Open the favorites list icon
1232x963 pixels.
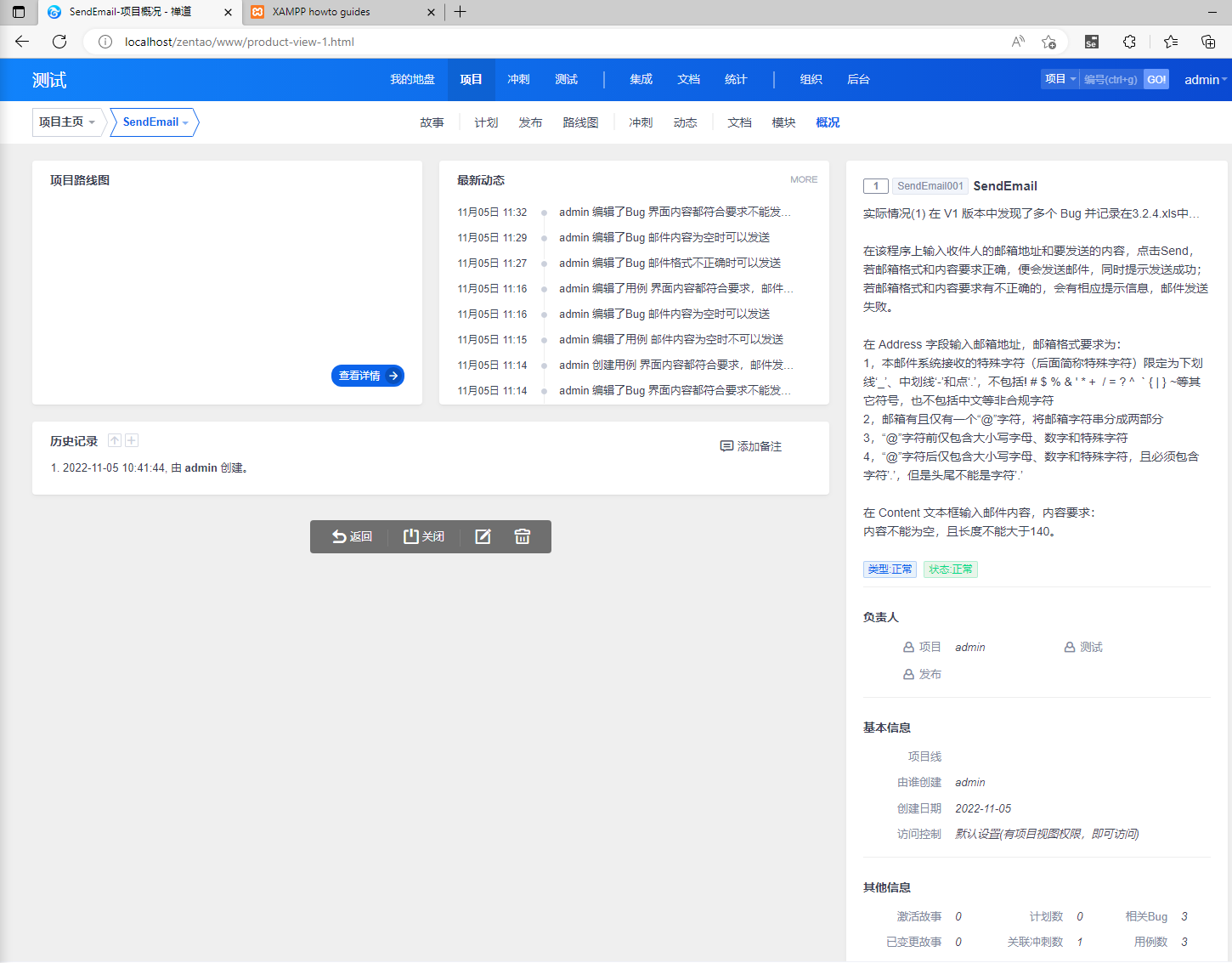point(1171,42)
